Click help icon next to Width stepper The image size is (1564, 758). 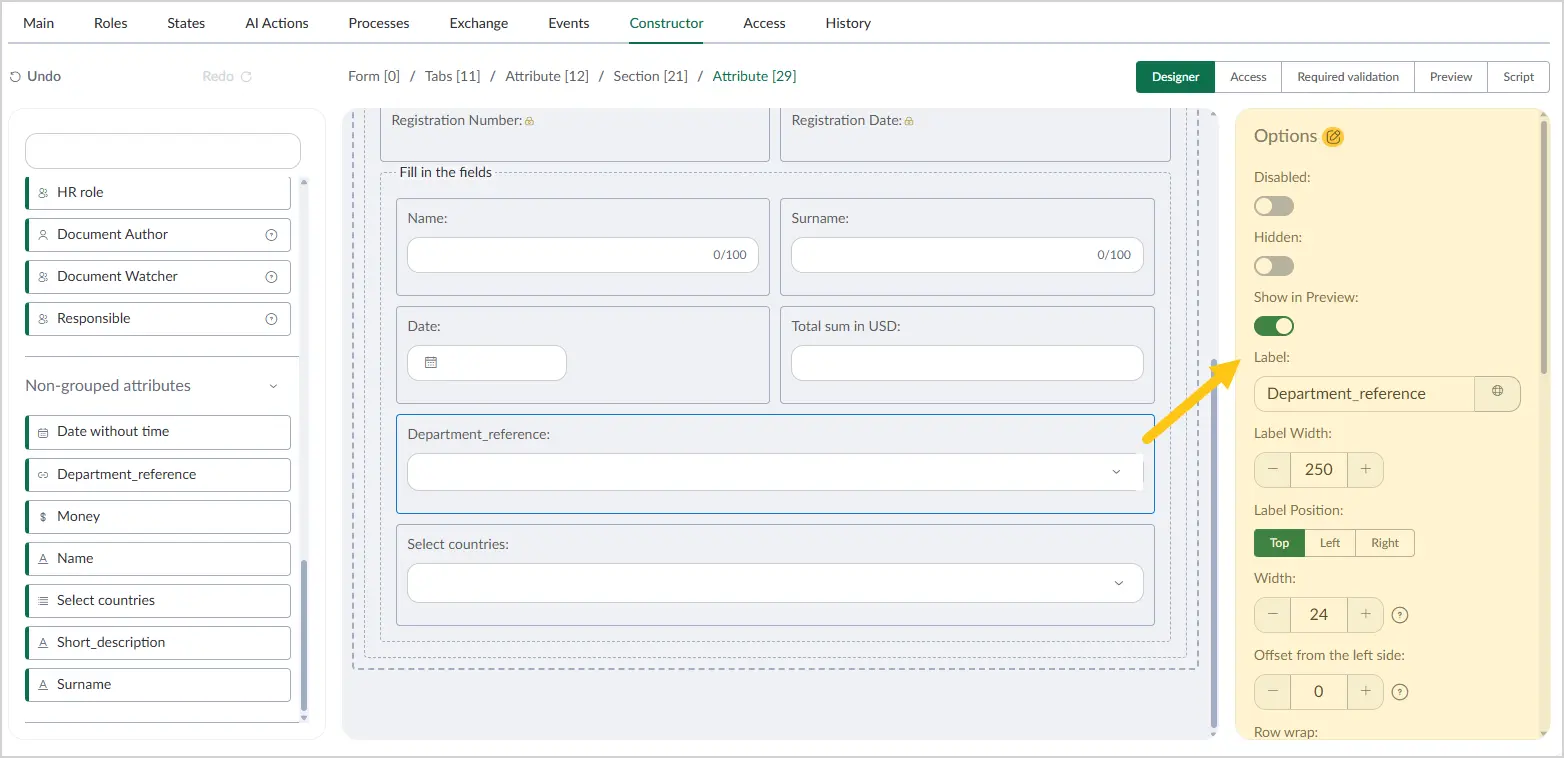1400,615
